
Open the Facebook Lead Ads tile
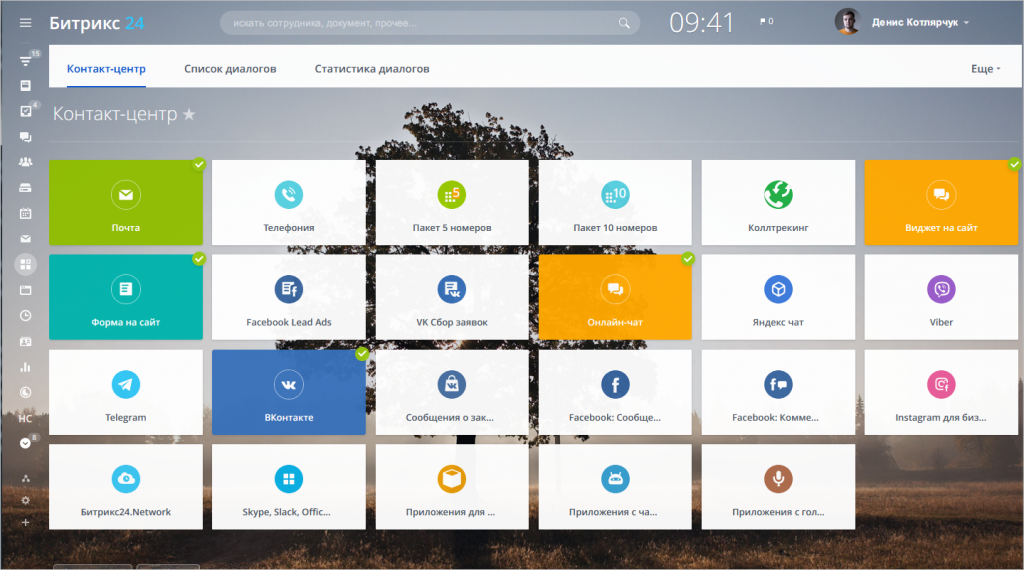tap(289, 297)
